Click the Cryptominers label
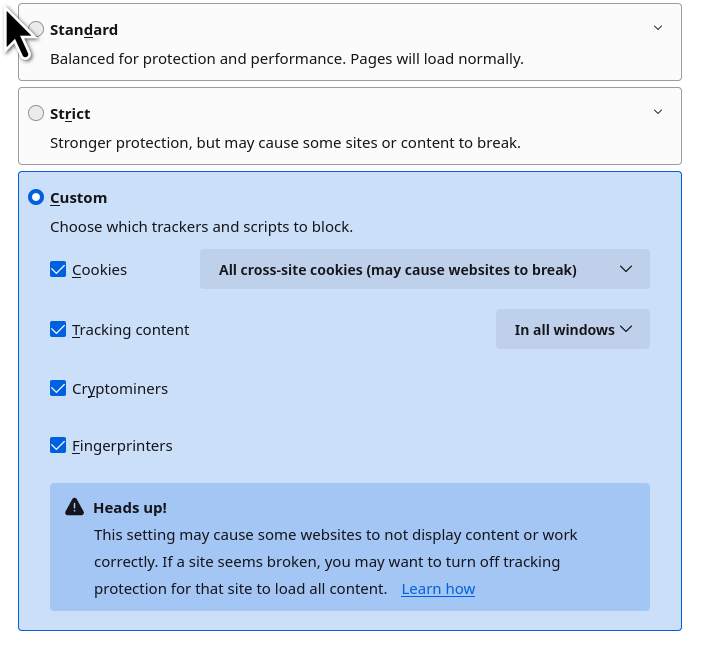This screenshot has width=726, height=651. (x=120, y=389)
